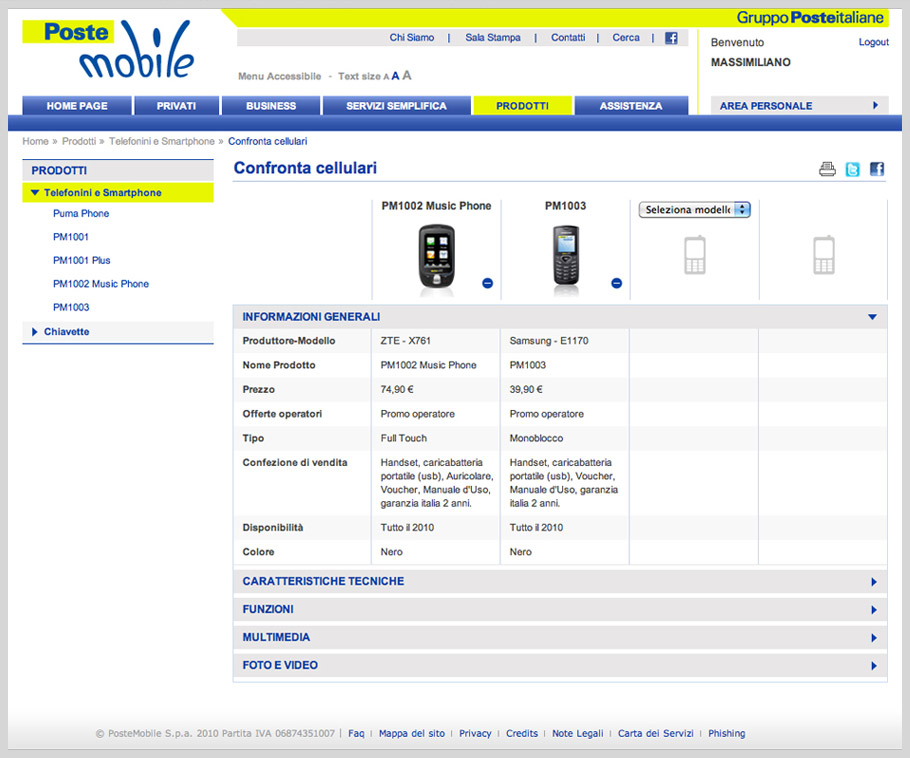Expand the Foto e Video section
Image resolution: width=910 pixels, height=758 pixels.
pyautogui.click(x=560, y=665)
